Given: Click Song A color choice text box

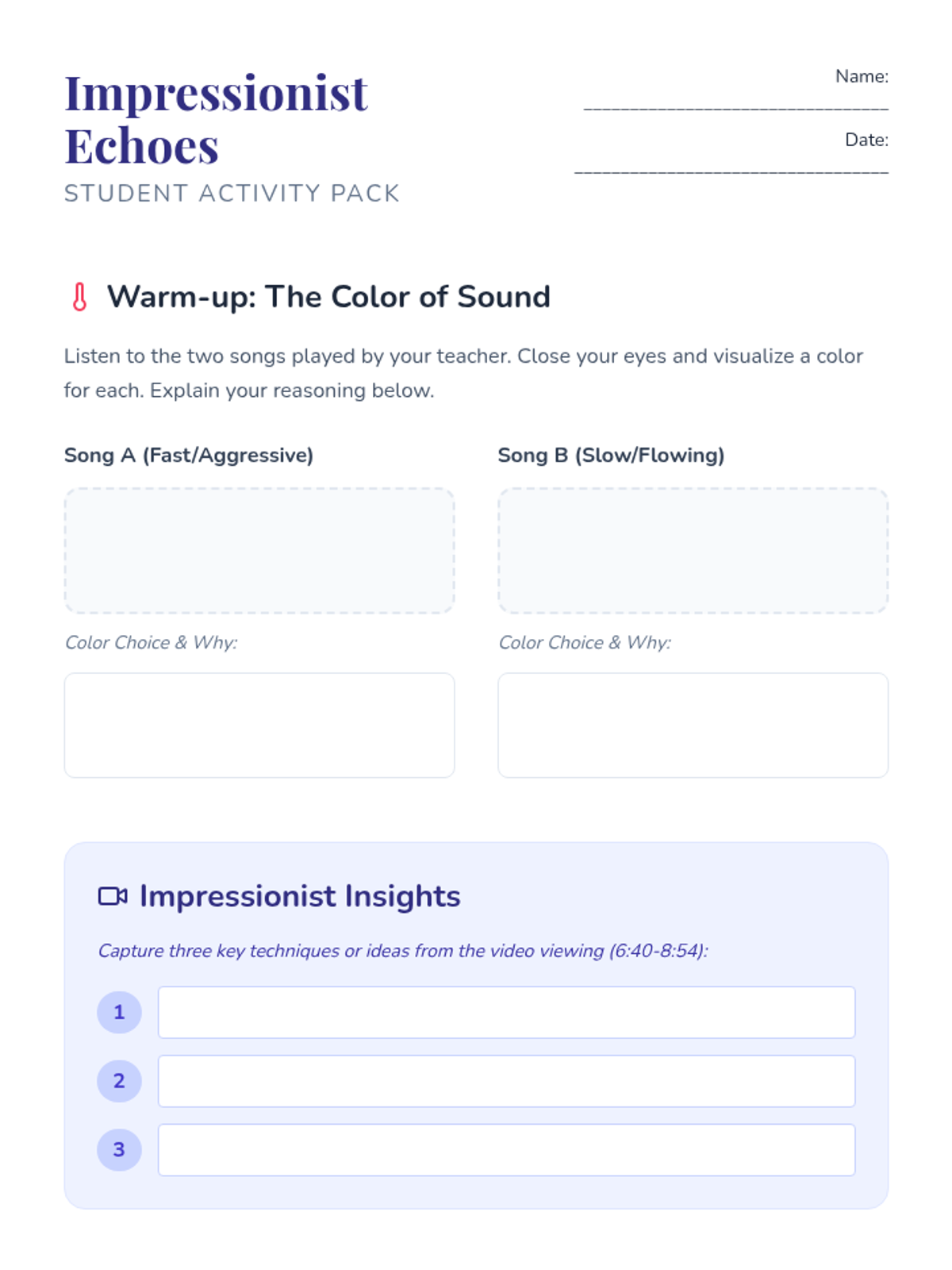Looking at the screenshot, I should [x=259, y=725].
